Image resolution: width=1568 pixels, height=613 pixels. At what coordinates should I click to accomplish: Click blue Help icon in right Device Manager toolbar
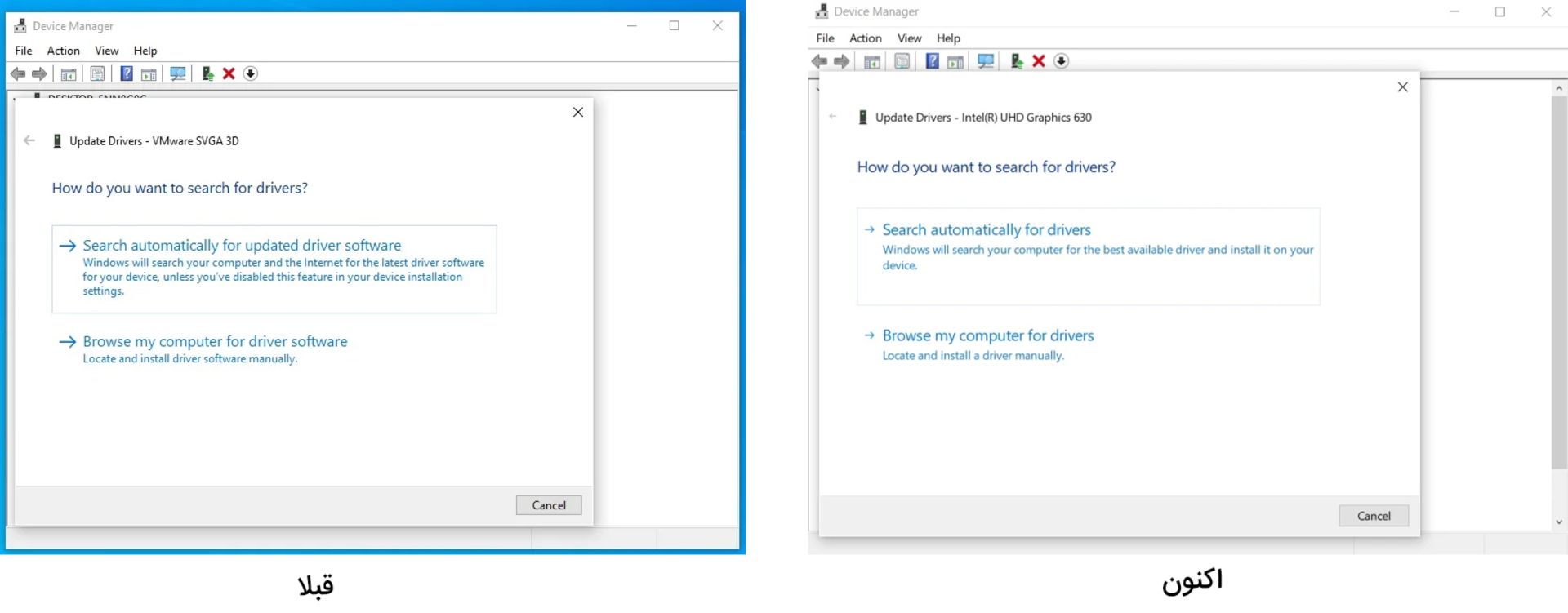933,61
